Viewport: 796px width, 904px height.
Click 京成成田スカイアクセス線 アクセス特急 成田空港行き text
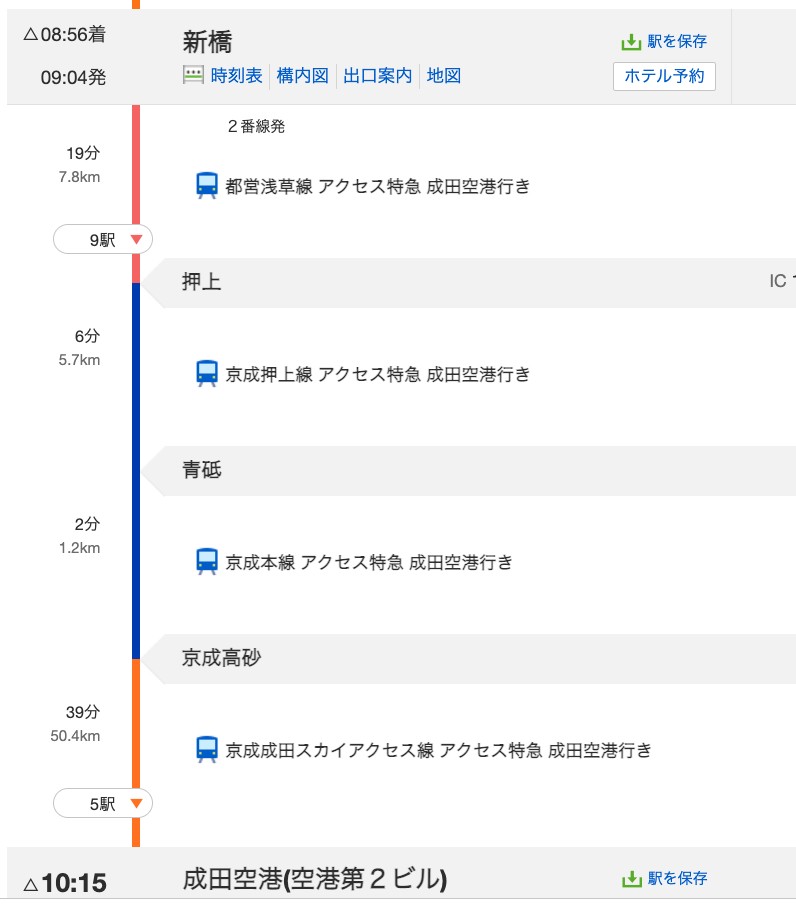point(439,750)
